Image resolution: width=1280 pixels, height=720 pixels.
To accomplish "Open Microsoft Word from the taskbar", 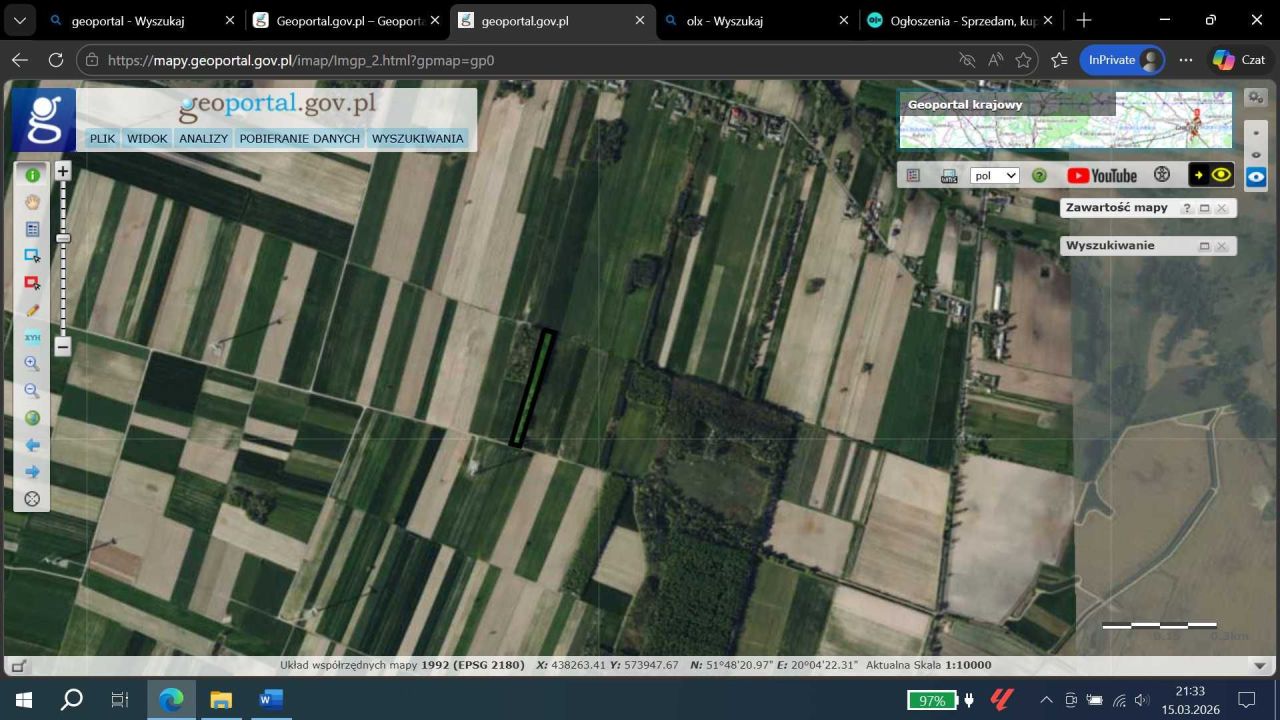I will 271,699.
